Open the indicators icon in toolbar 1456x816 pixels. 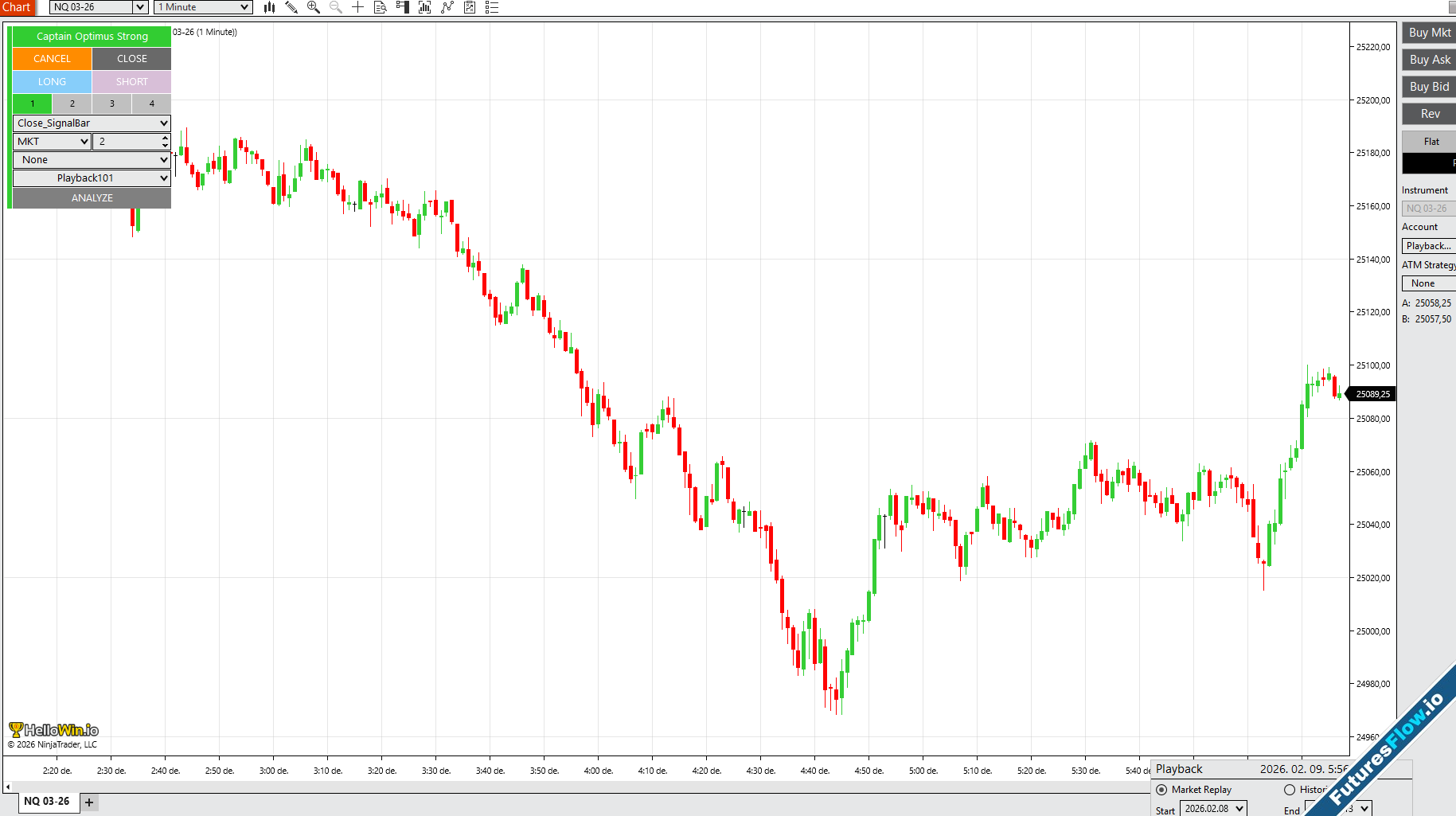pos(425,7)
